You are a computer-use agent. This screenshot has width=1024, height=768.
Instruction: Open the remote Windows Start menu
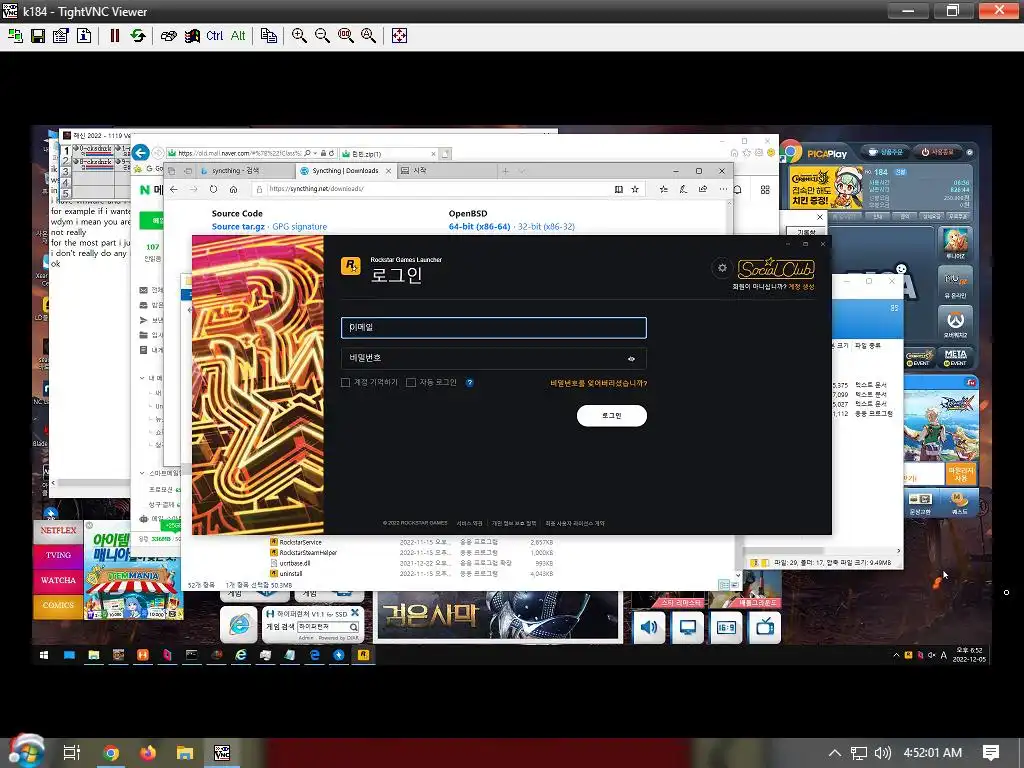[x=44, y=655]
